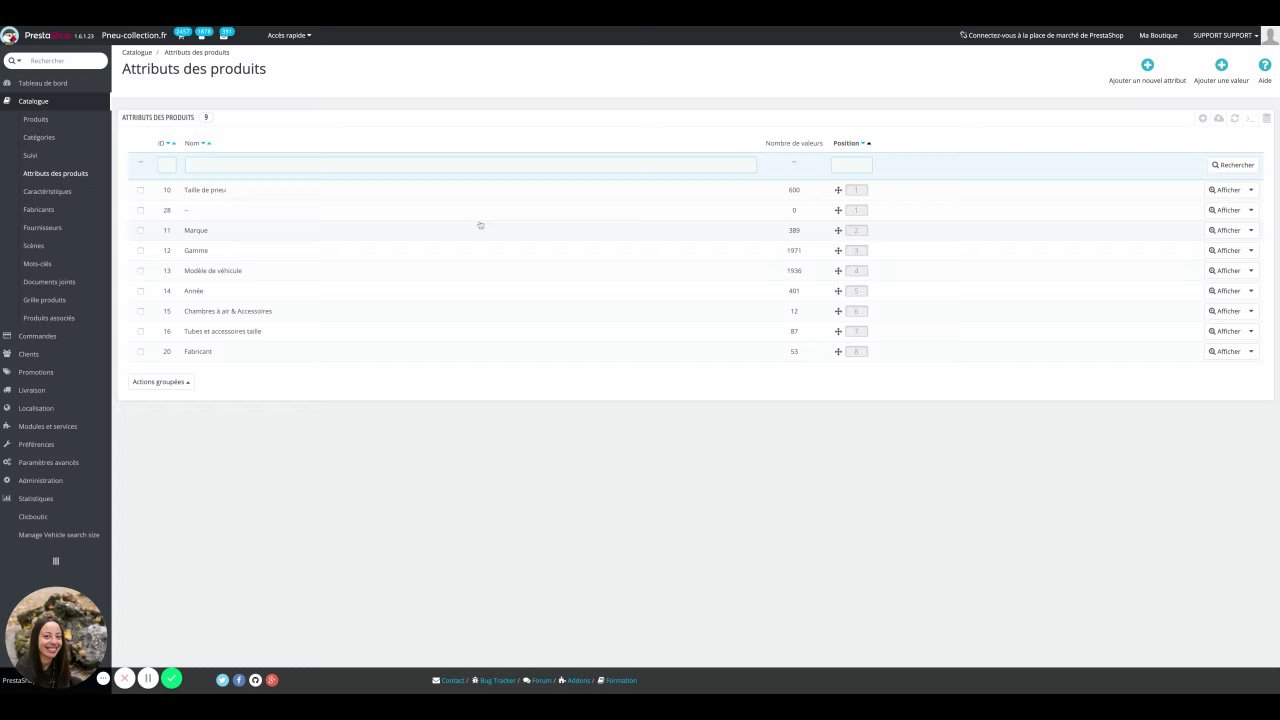Open the Ma Boutique link

[1158, 35]
